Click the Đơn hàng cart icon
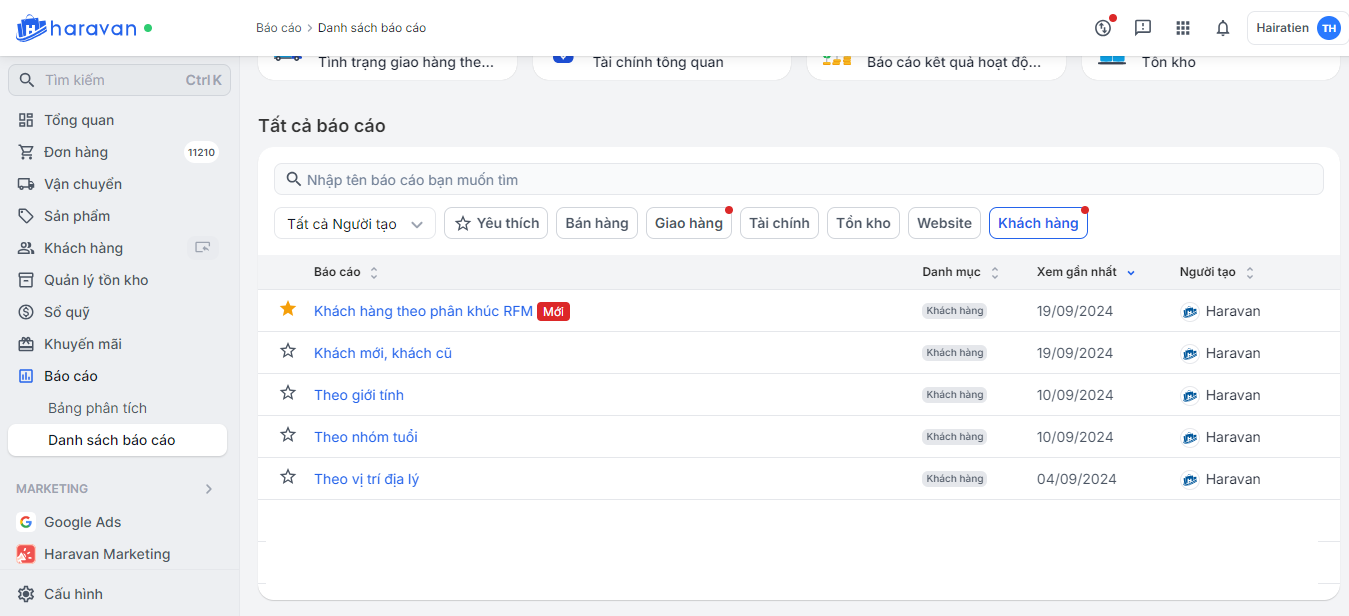 tap(26, 152)
